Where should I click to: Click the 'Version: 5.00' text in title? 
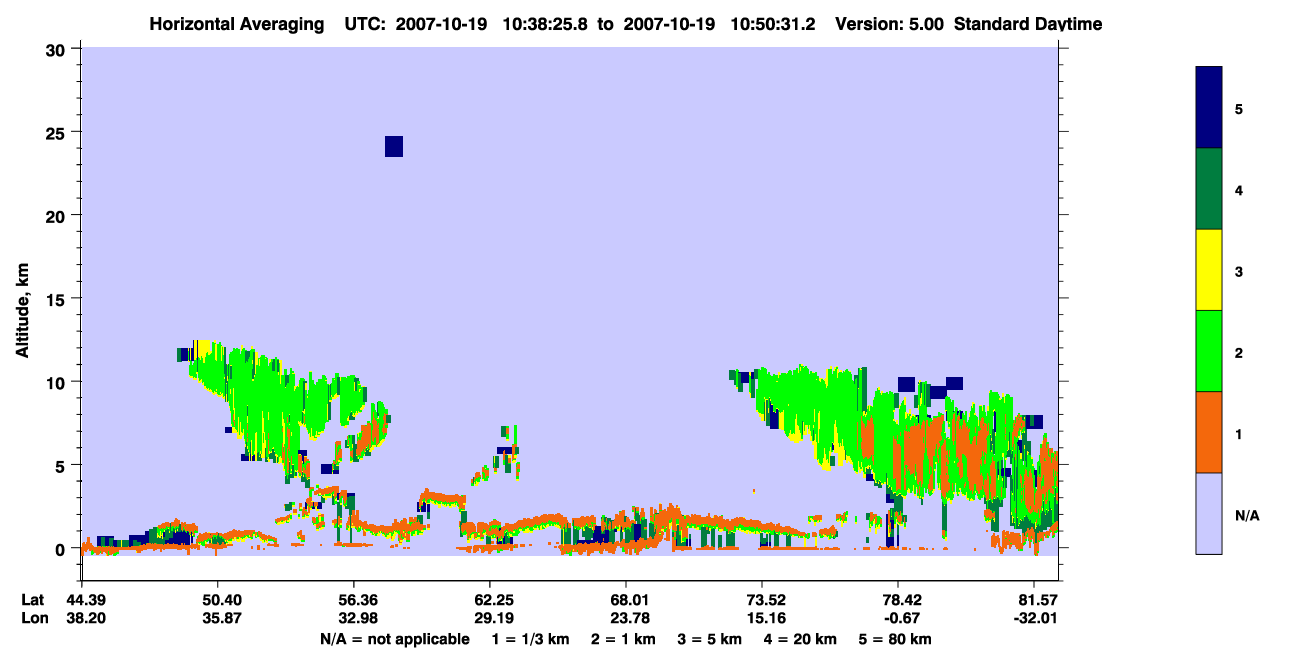(890, 24)
